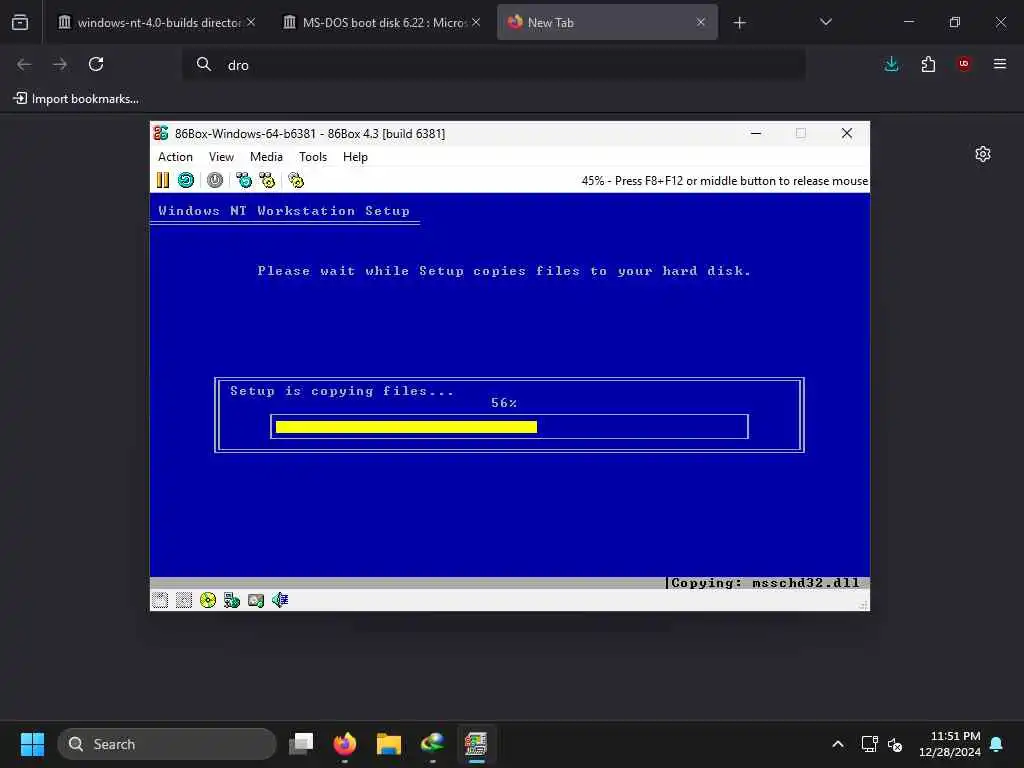
Task: Click 'Copying: msschd32.dll' status text
Action: 765,583
